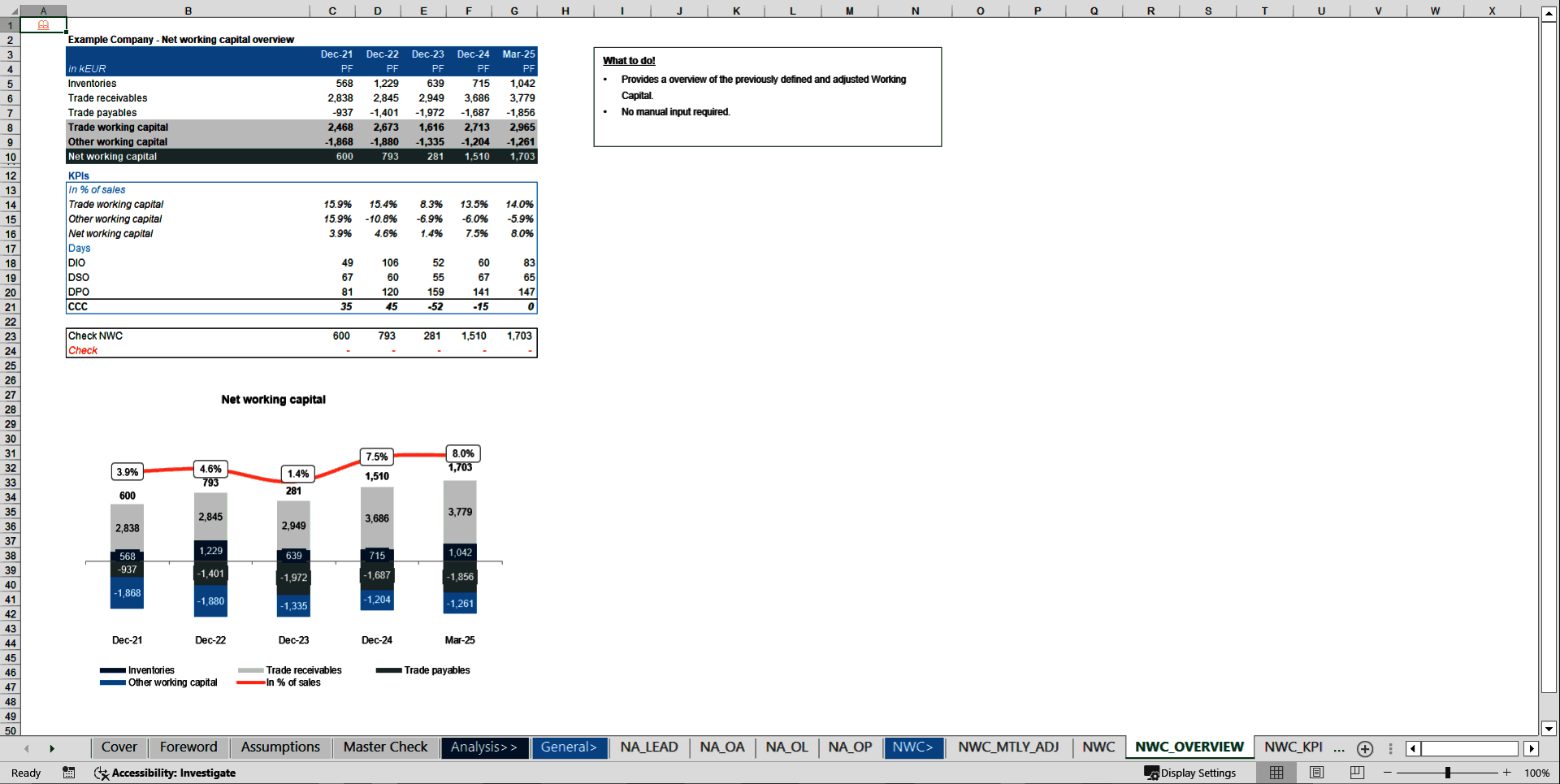Zoom out using the minus icon

click(x=1388, y=773)
